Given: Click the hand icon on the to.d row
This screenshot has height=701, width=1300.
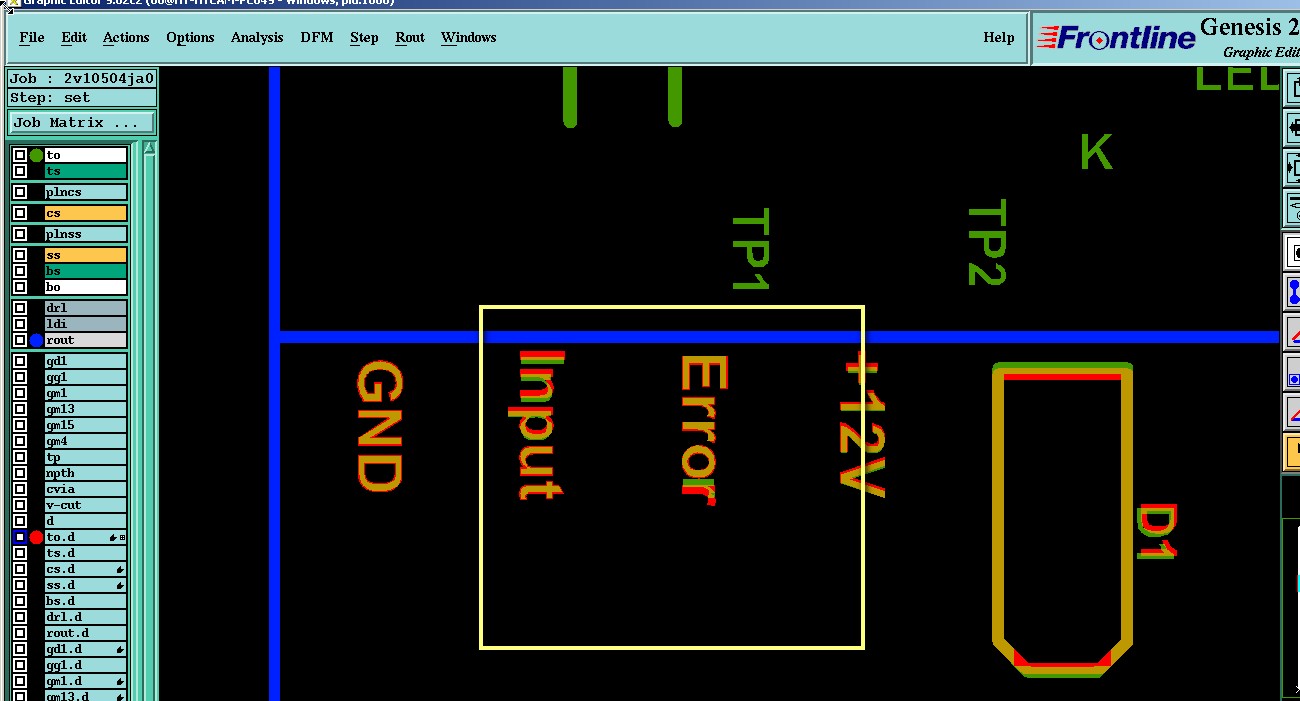Looking at the screenshot, I should (112, 537).
